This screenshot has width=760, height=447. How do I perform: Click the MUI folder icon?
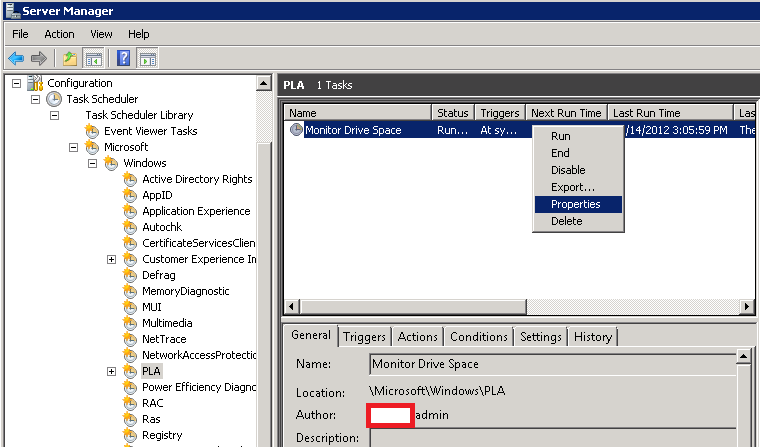click(130, 307)
